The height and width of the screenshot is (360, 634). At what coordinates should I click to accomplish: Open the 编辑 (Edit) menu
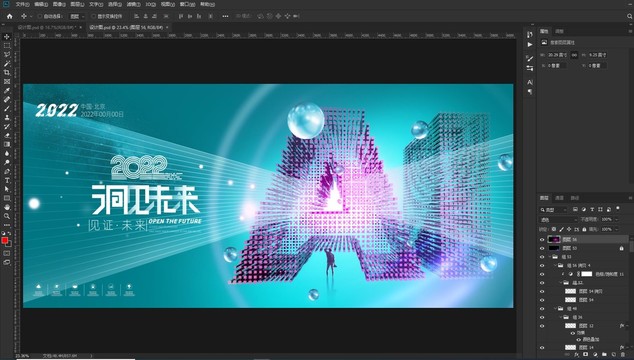tap(41, 4)
